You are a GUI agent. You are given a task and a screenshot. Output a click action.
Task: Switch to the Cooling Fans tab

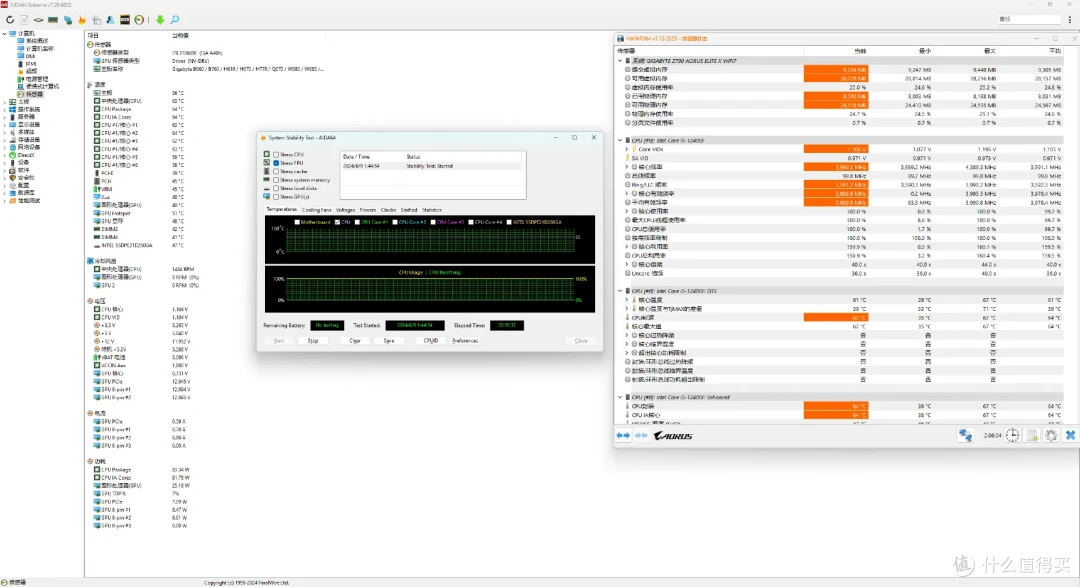pos(316,210)
